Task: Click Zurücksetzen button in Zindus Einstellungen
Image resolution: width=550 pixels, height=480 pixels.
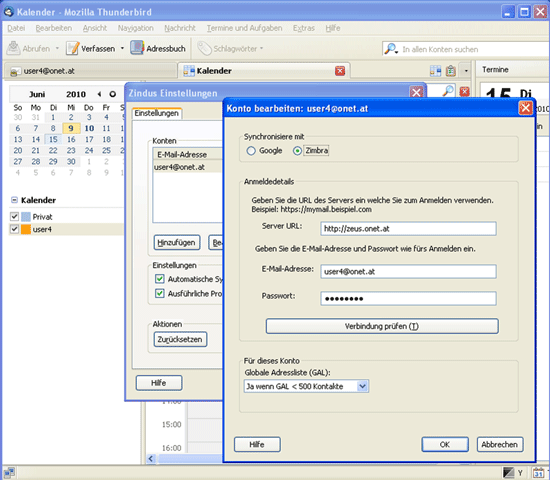Action: coord(180,339)
